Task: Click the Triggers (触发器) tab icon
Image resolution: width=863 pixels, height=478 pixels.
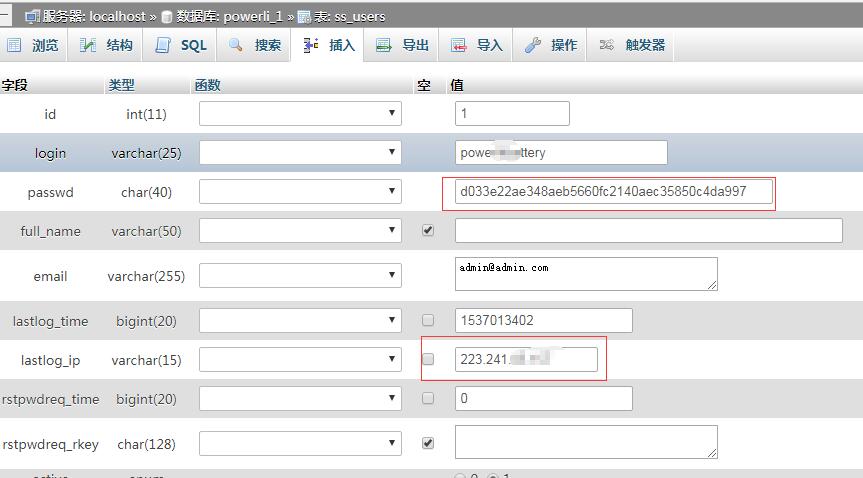Action: [607, 46]
